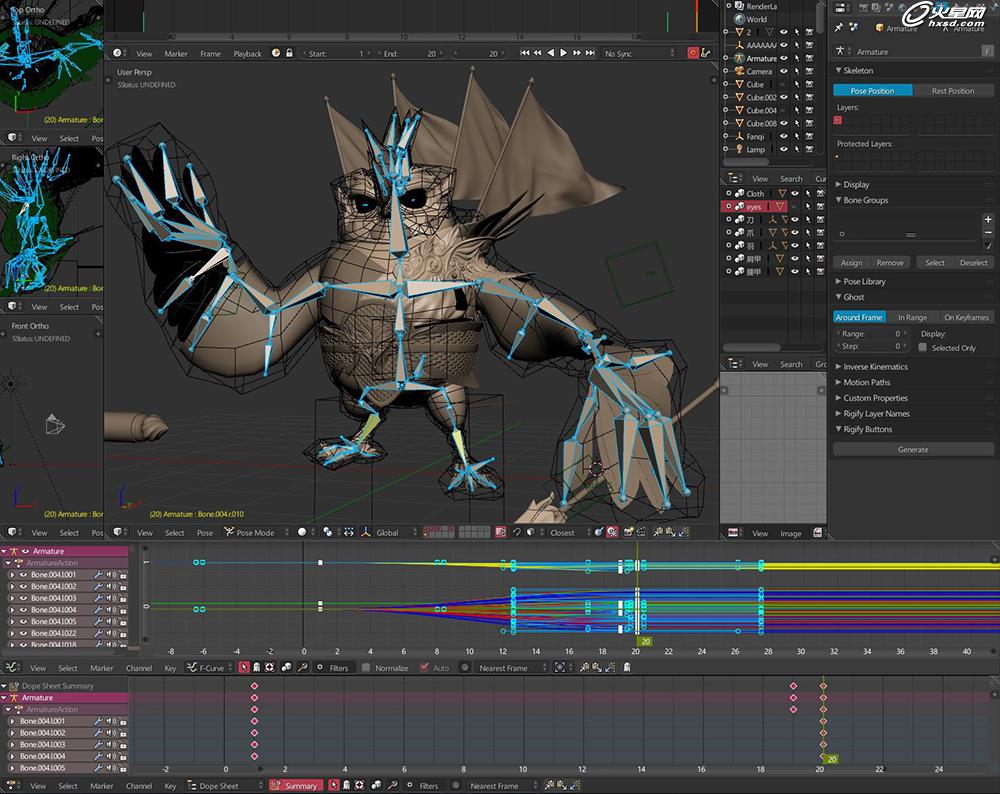Viewport: 1000px width, 794px height.
Task: Open the timeline Frame menu
Action: 210,54
